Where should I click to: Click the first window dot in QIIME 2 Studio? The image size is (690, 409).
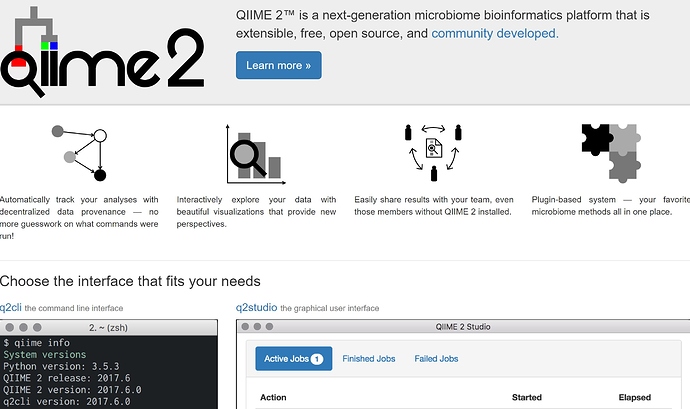[x=246, y=326]
